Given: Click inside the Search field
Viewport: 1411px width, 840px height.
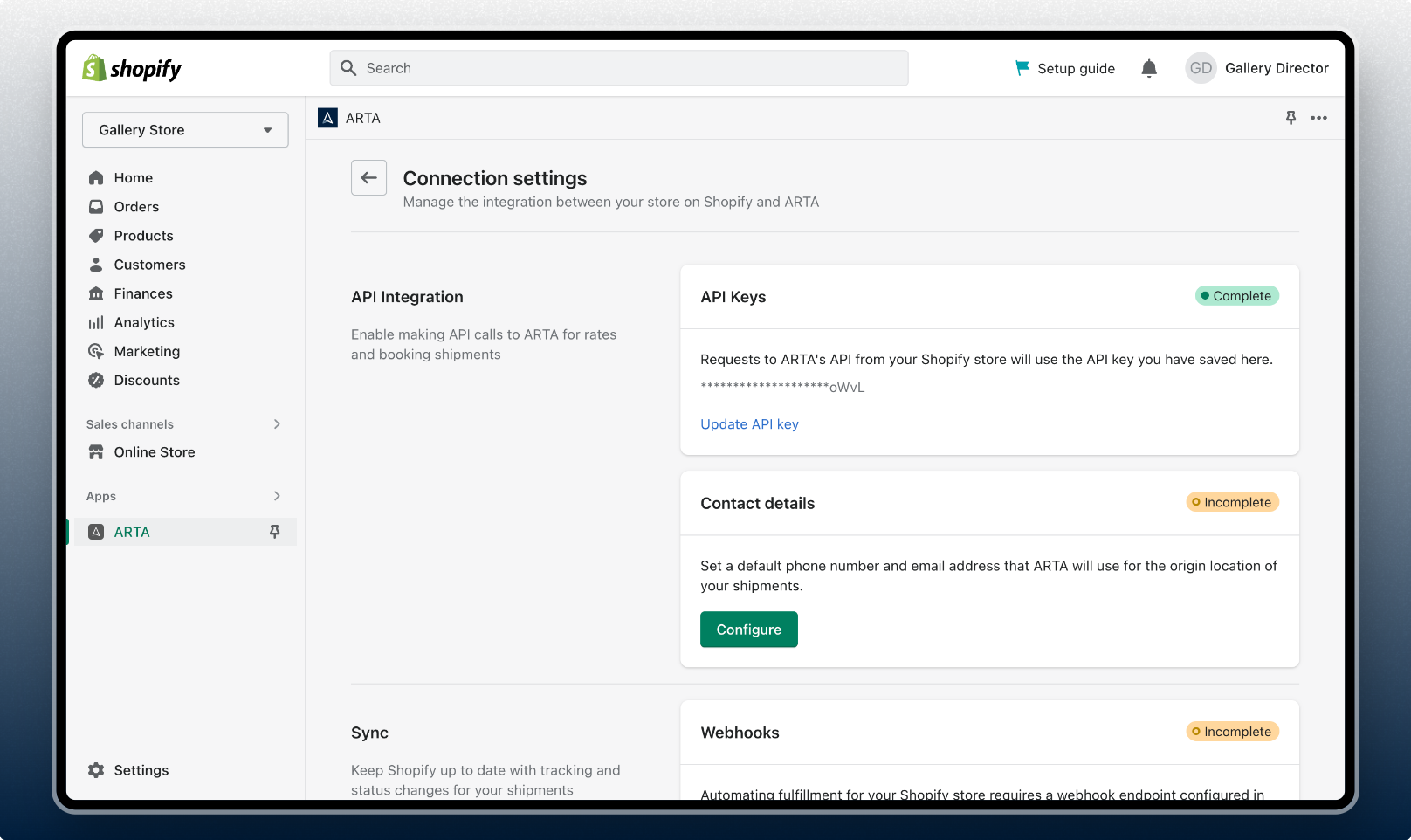Looking at the screenshot, I should (618, 67).
